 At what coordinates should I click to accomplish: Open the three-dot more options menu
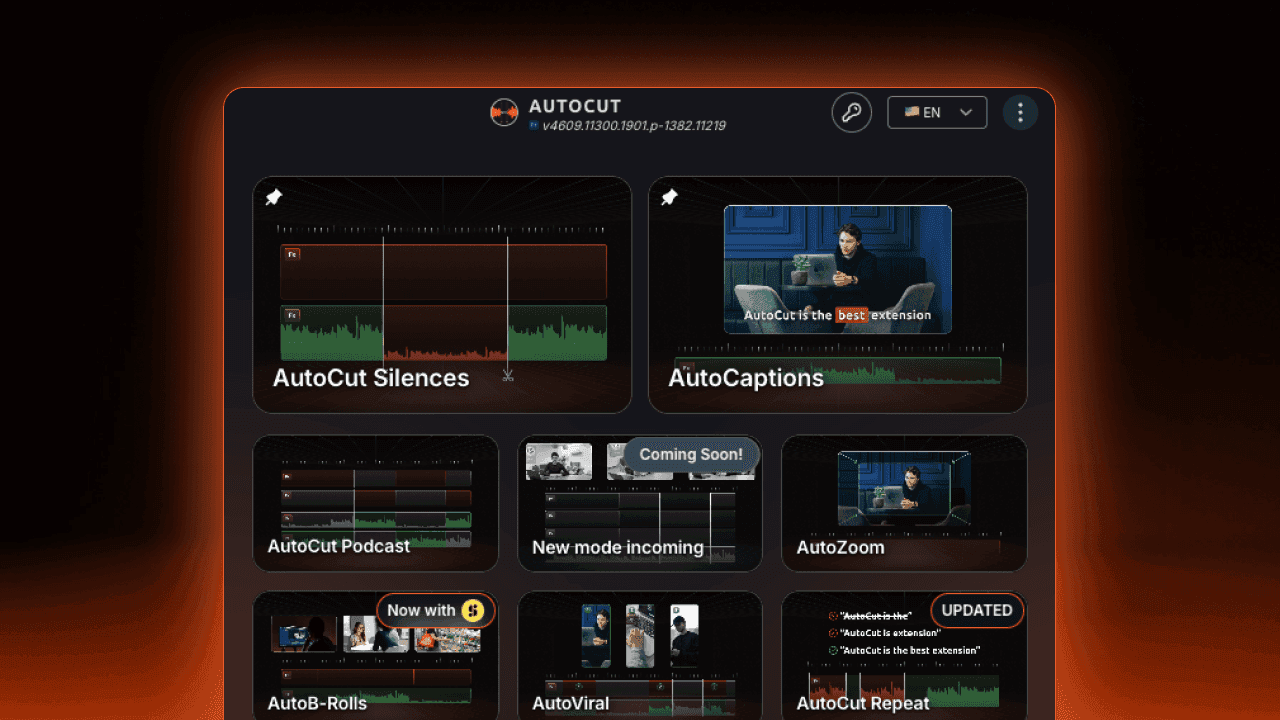click(1020, 113)
